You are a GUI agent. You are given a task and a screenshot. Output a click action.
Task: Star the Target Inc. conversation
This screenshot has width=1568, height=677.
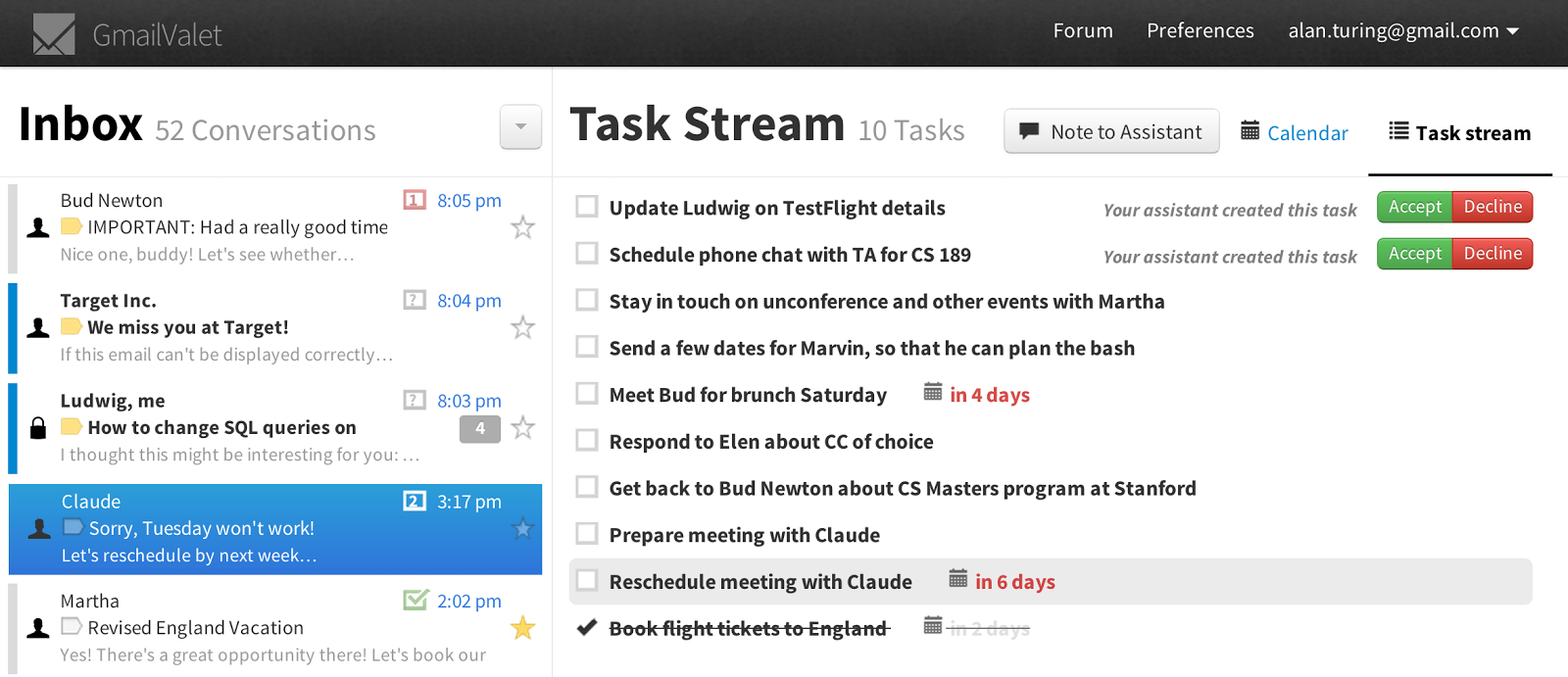tap(522, 328)
